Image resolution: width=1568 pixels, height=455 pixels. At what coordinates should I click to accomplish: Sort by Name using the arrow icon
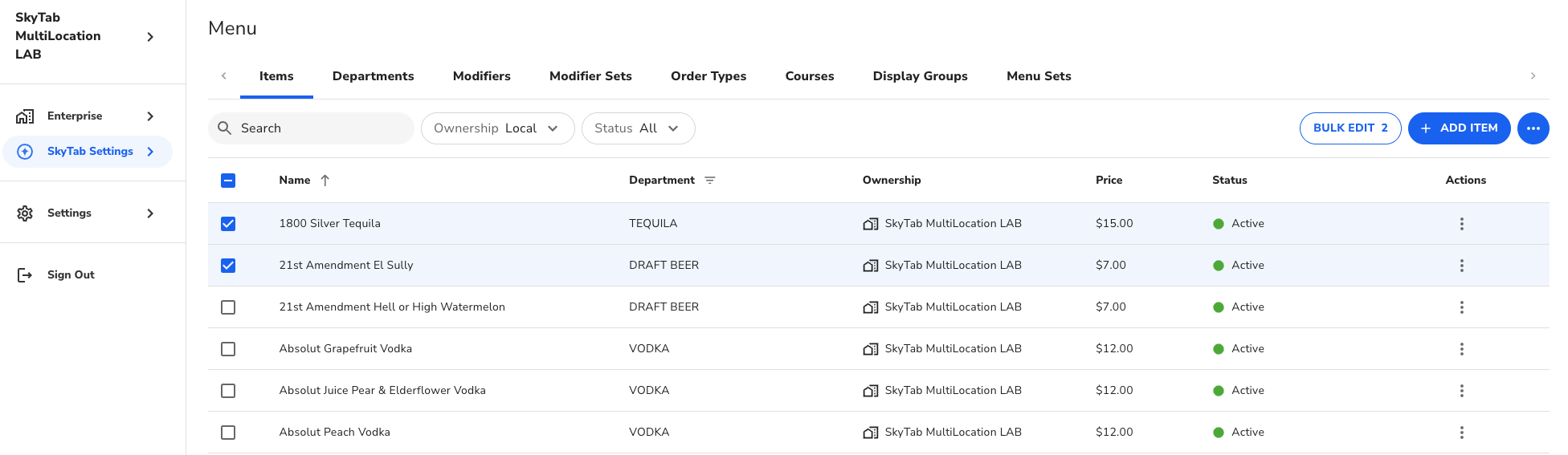coord(325,181)
